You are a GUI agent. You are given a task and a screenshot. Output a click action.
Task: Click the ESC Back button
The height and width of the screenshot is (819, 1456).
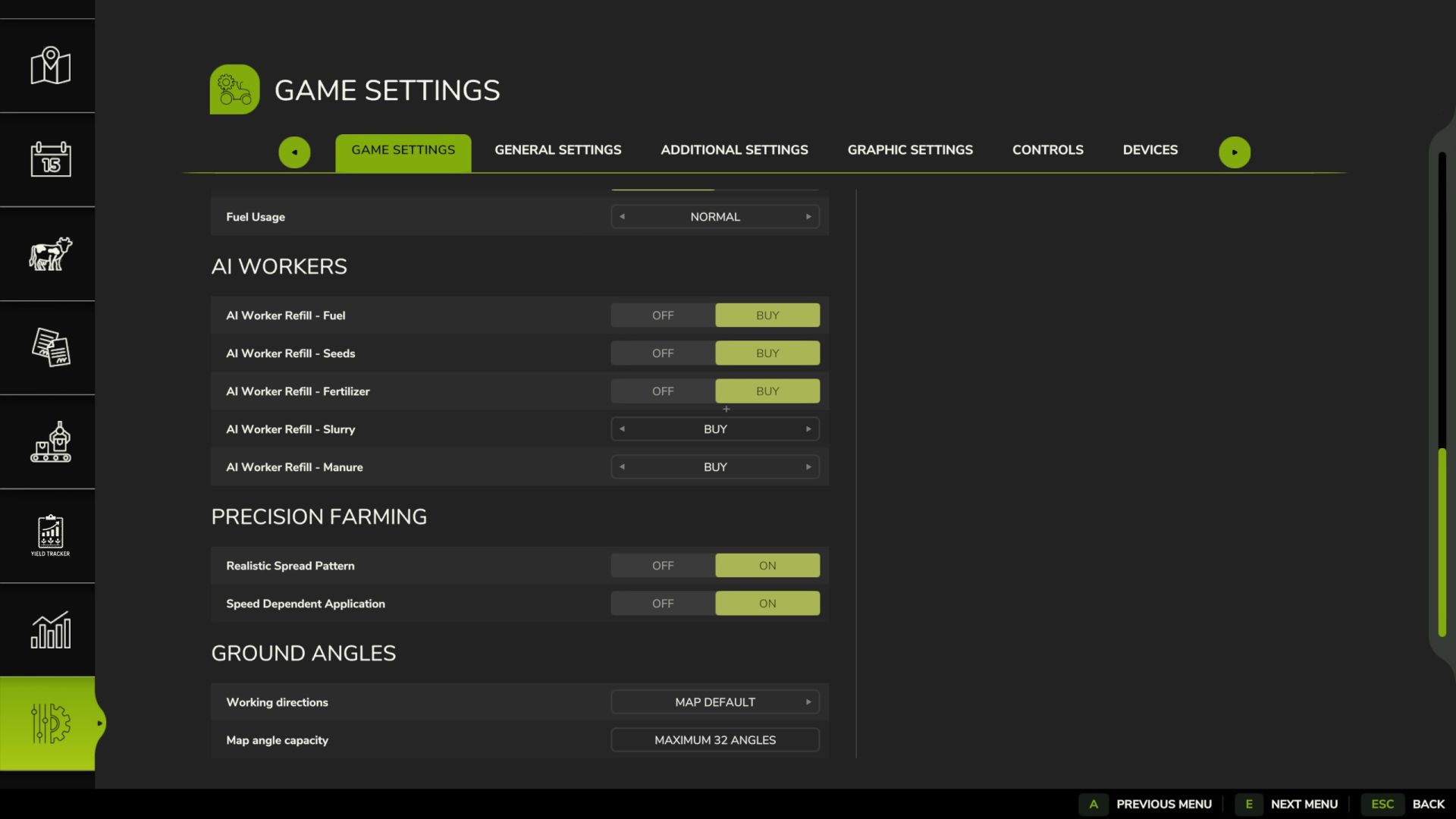(x=1404, y=804)
